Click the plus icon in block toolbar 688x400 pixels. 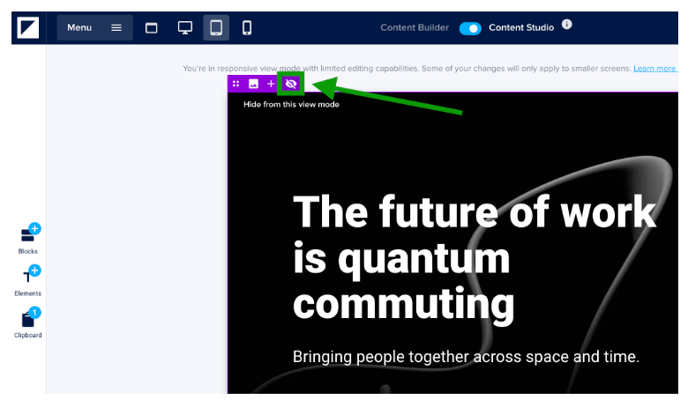[x=270, y=84]
